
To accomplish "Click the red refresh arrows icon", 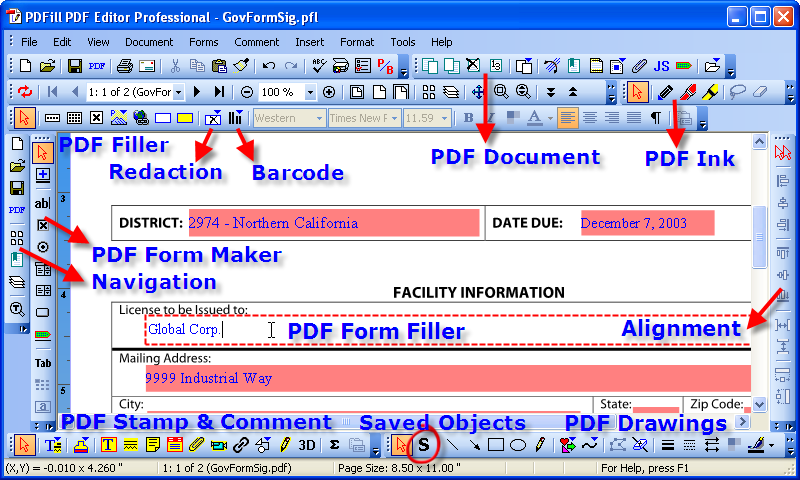I will [25, 92].
